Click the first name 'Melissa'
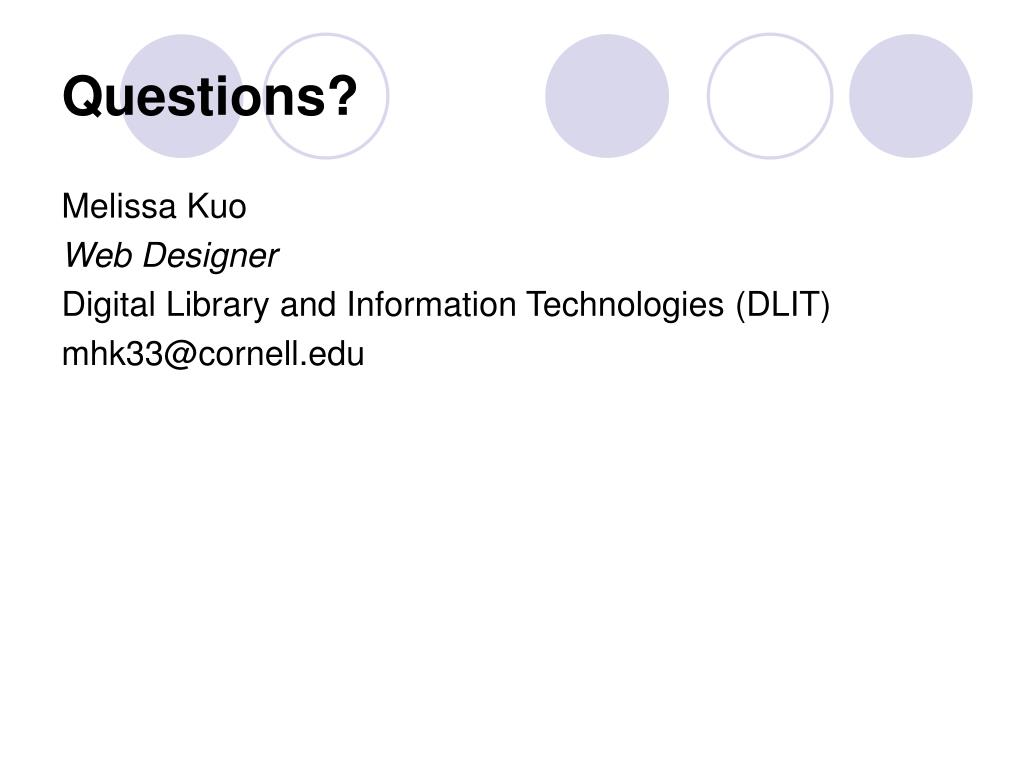Screen dimensions: 1024x768 tap(120, 206)
